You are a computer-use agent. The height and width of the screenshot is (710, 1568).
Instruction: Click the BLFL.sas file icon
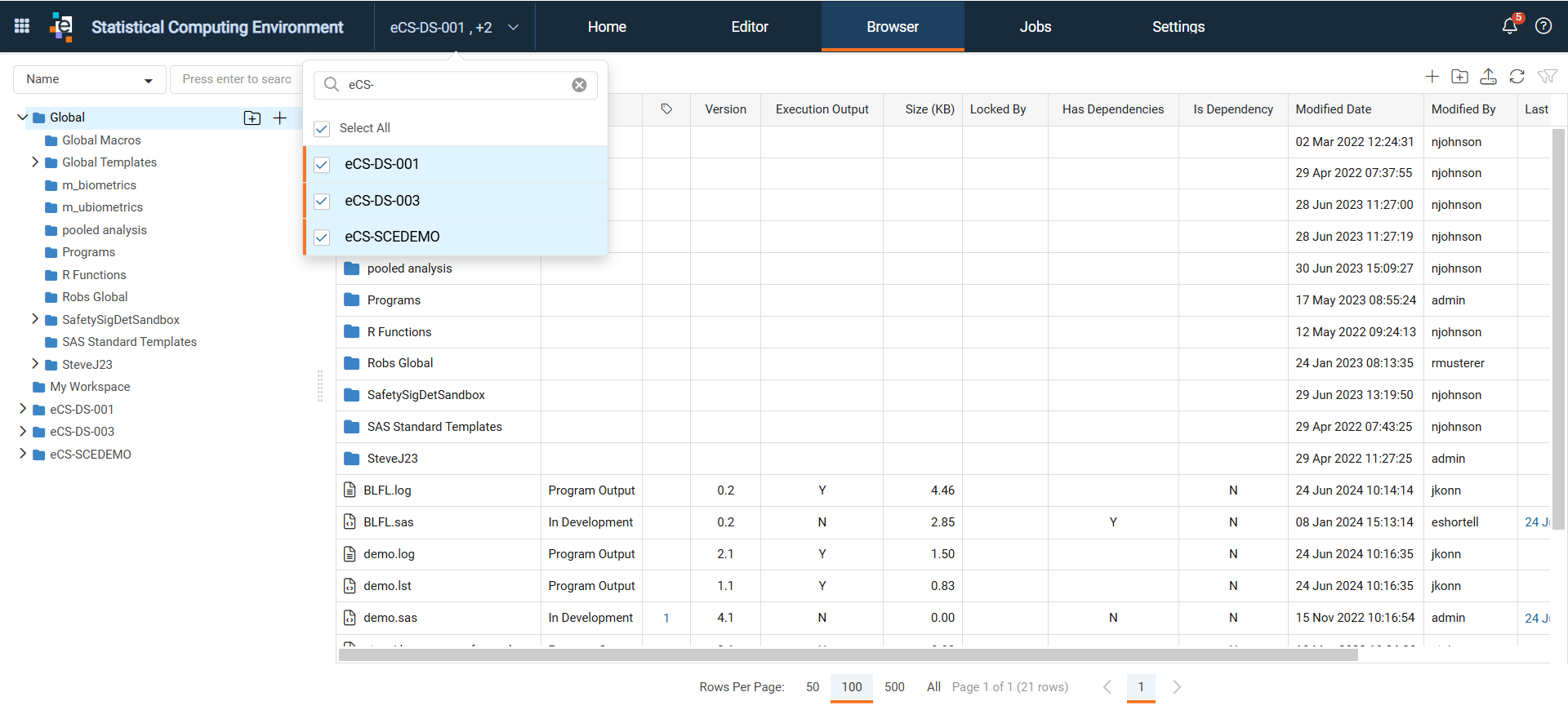tap(350, 522)
